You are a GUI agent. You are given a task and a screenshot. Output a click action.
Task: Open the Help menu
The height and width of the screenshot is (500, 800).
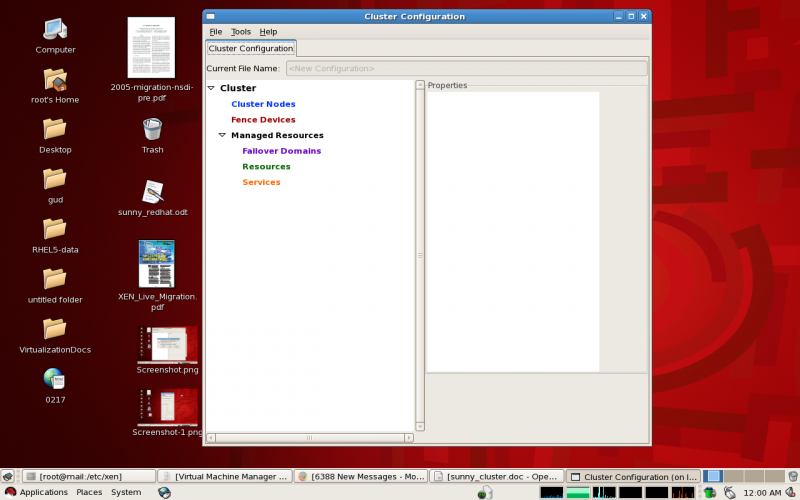click(x=268, y=32)
